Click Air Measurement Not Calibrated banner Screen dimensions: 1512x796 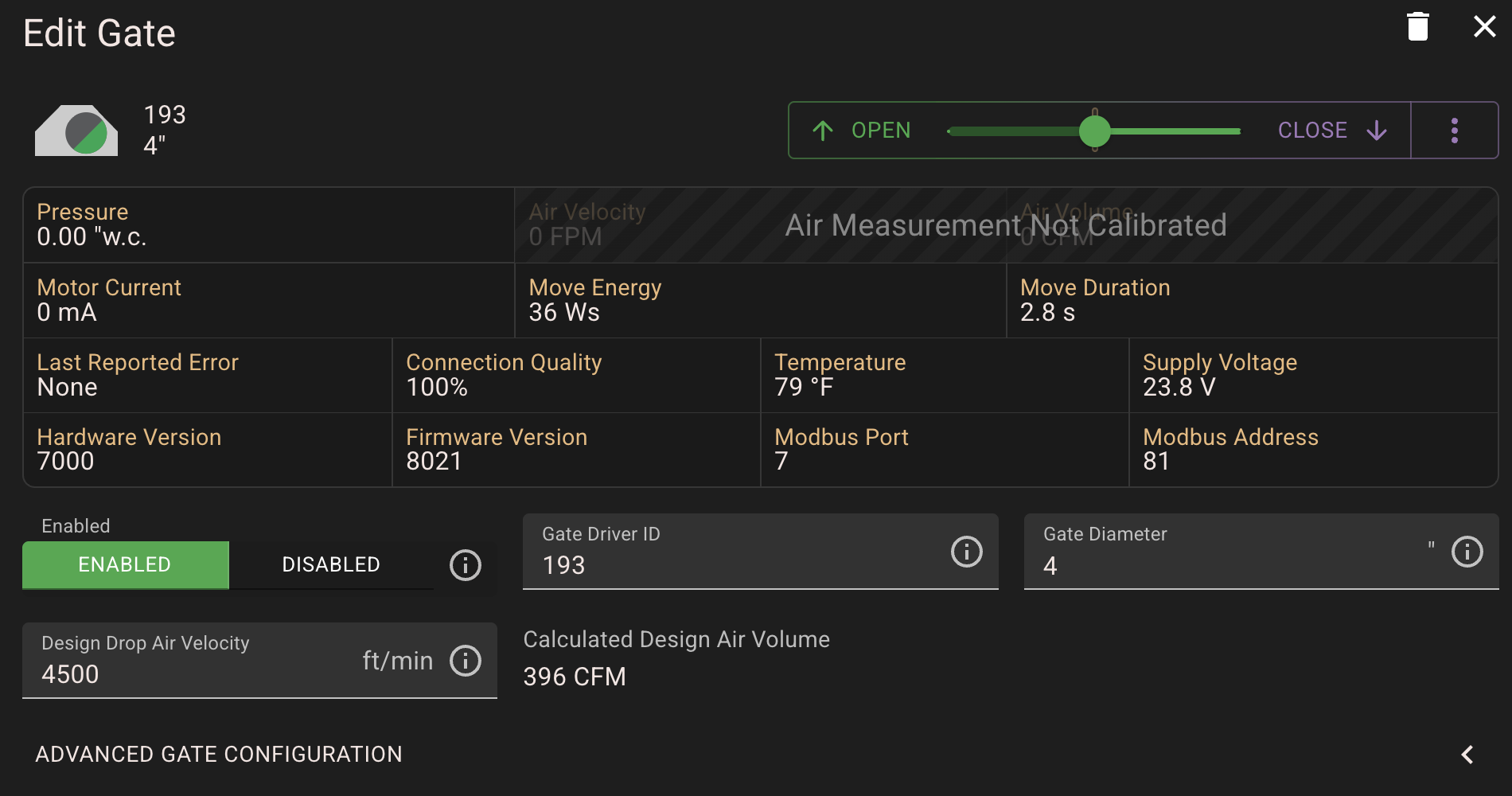tap(1006, 225)
